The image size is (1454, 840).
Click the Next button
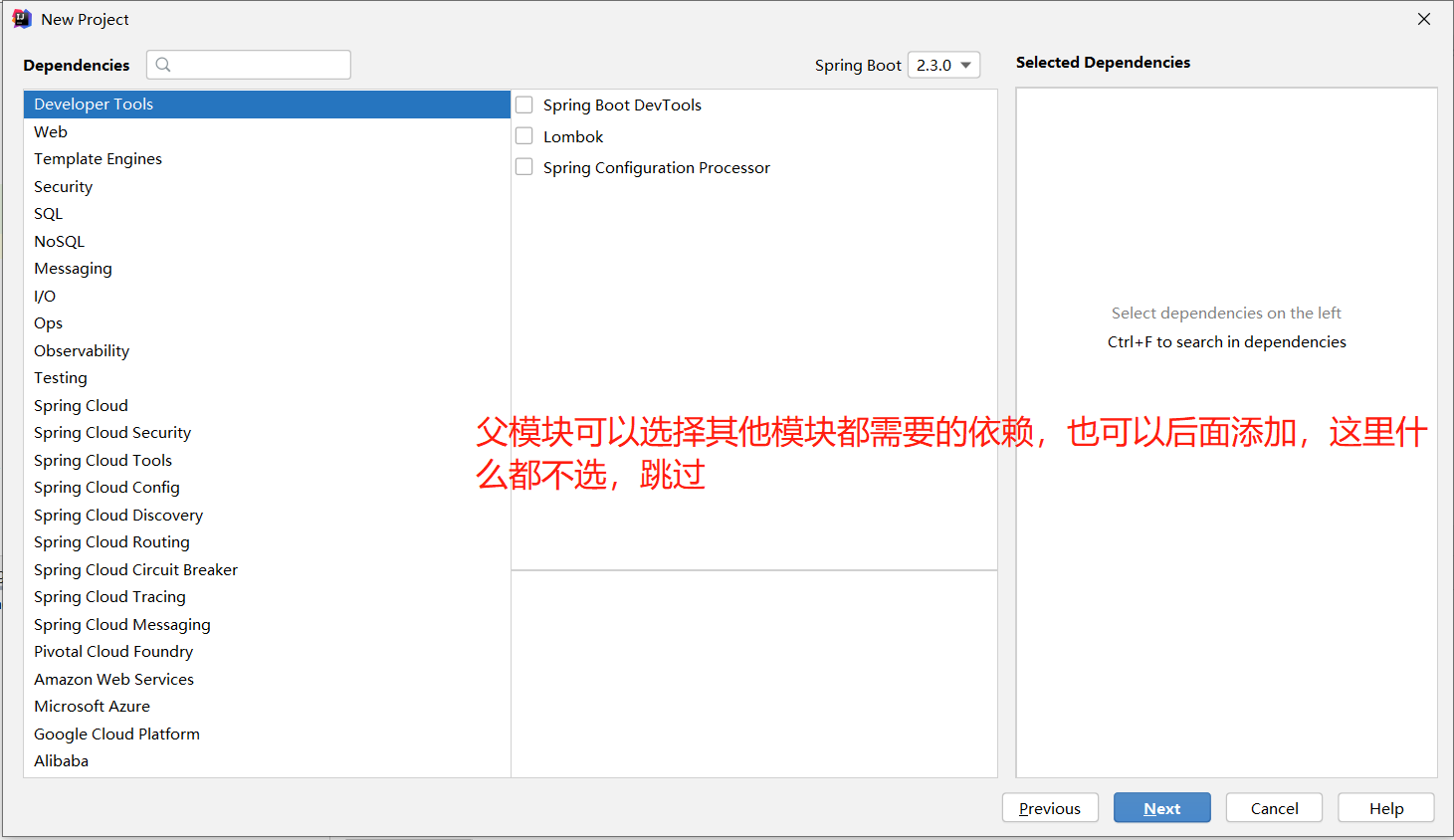[x=1161, y=807]
